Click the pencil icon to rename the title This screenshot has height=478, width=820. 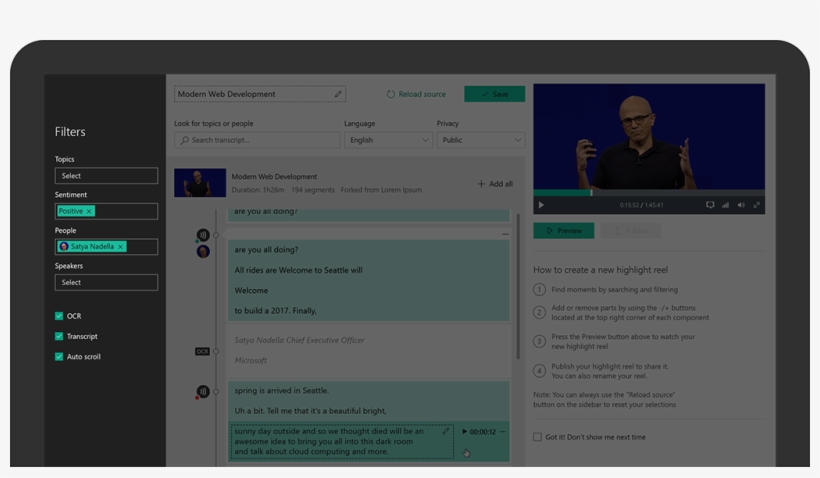pos(338,94)
